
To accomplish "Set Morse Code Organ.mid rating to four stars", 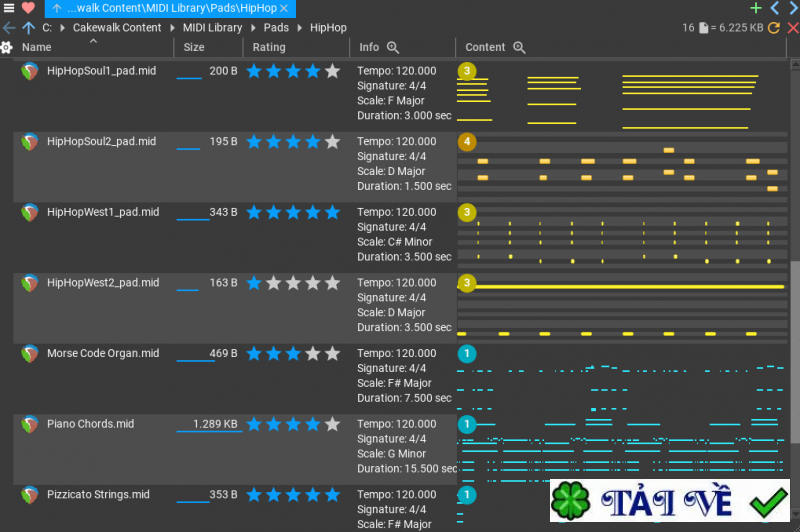I will pyautogui.click(x=313, y=353).
